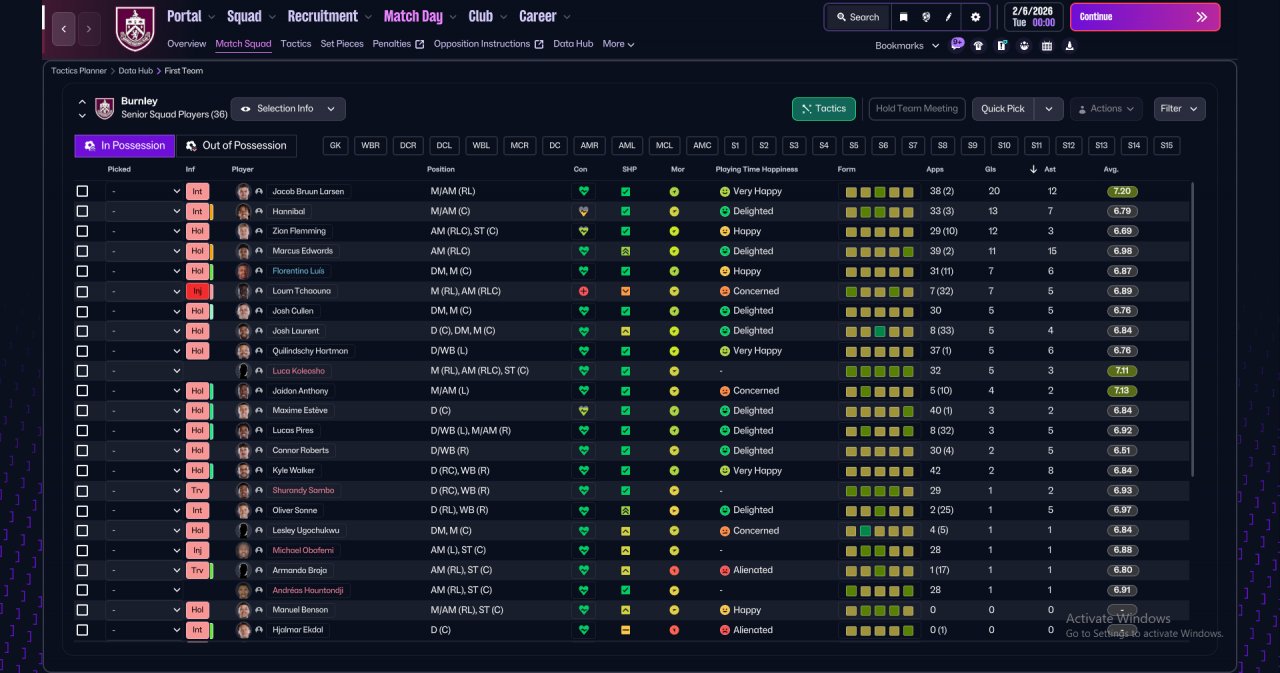Expand the Quick Pick dropdown arrow
Image resolution: width=1280 pixels, height=673 pixels.
(1048, 109)
